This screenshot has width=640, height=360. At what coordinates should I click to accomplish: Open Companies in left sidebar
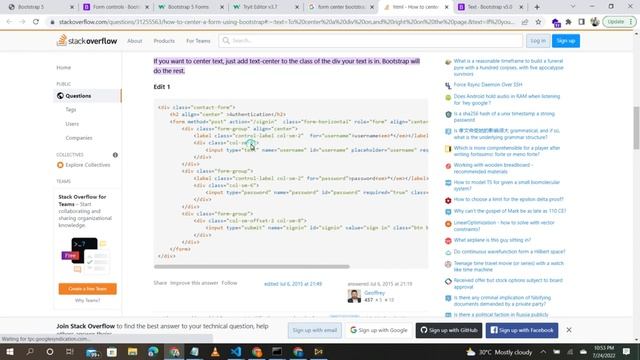(x=79, y=138)
